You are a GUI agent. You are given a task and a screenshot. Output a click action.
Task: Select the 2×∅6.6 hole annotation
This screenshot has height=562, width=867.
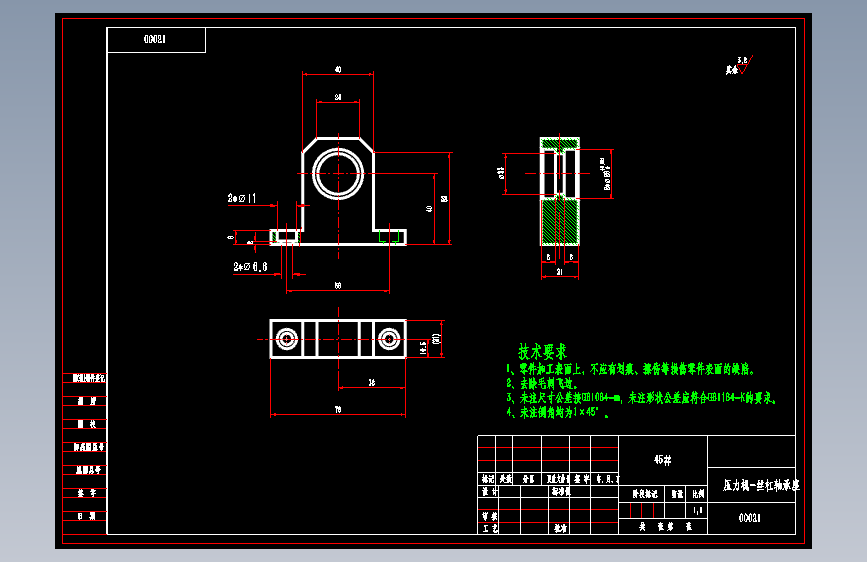[250, 267]
